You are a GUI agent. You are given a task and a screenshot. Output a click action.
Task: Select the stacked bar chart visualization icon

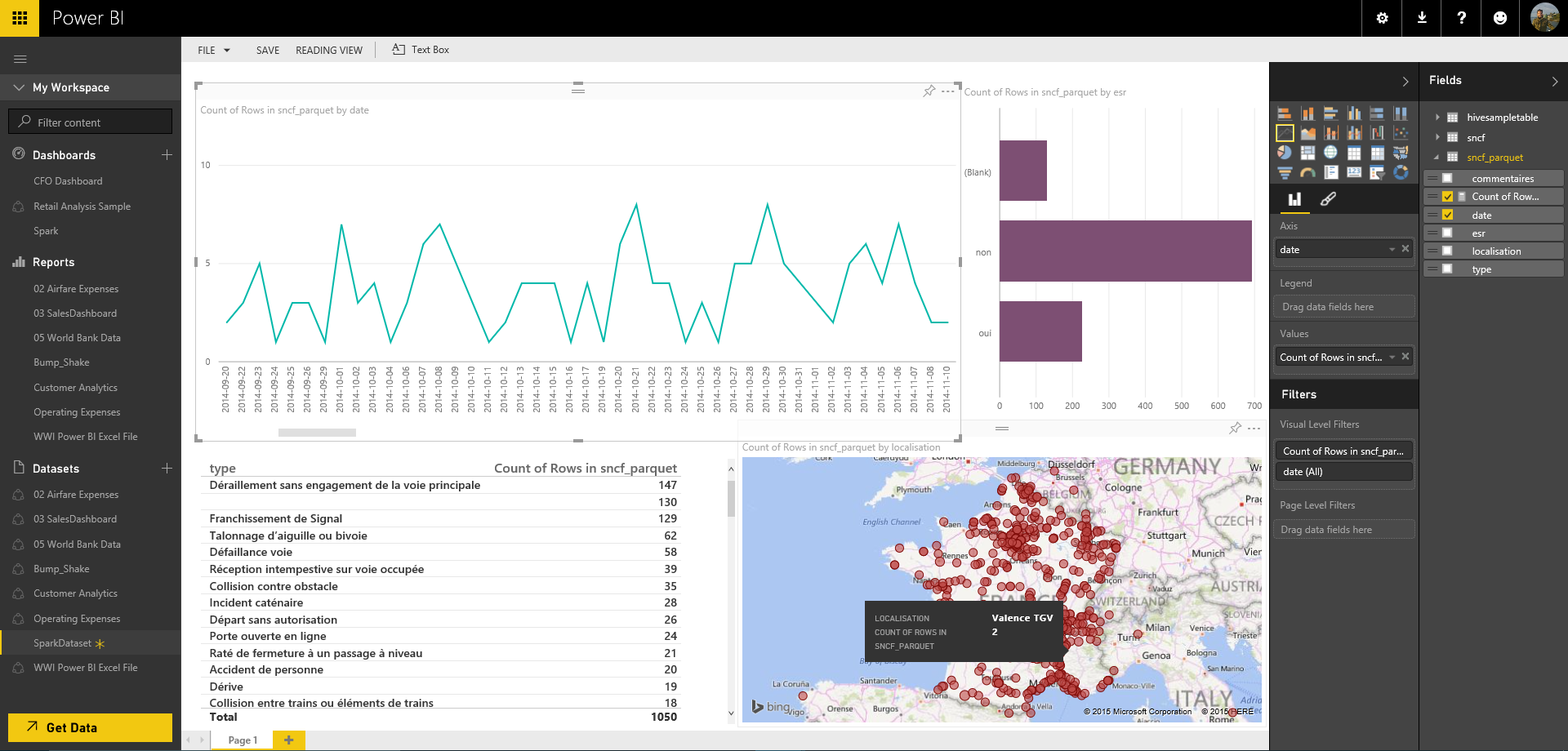tap(1285, 113)
